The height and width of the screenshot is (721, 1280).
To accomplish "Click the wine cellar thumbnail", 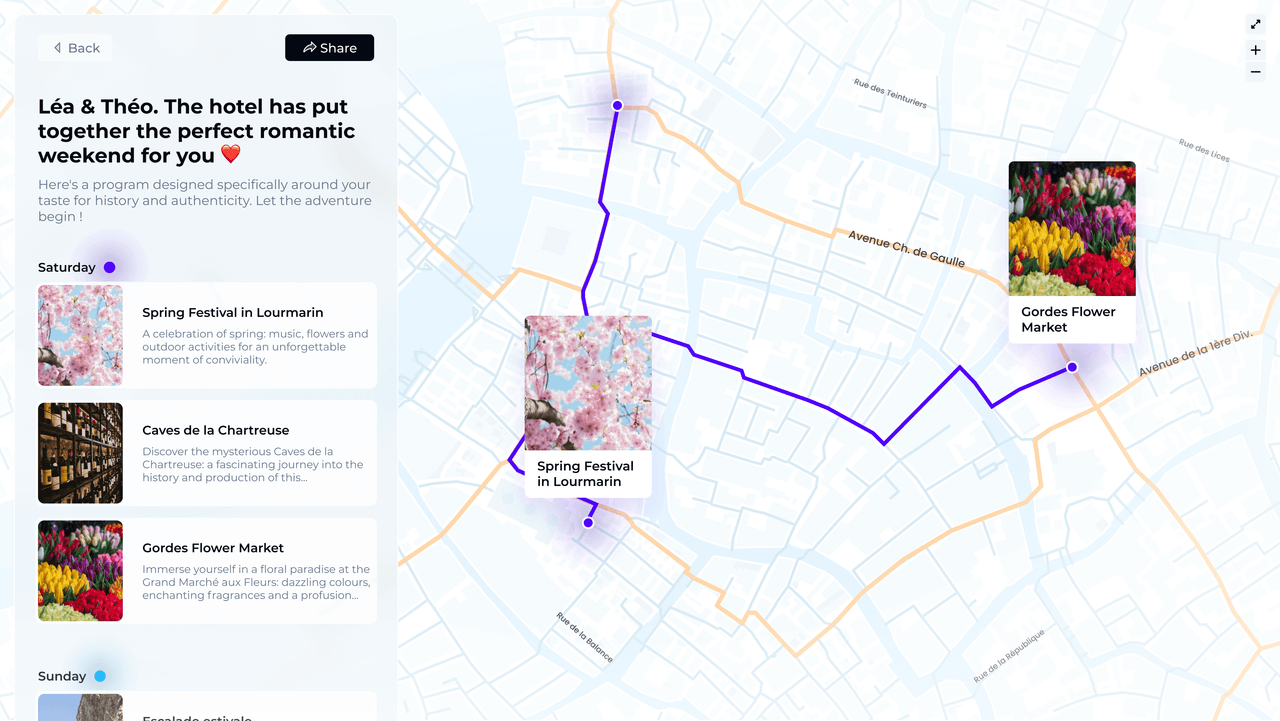I will pos(80,453).
